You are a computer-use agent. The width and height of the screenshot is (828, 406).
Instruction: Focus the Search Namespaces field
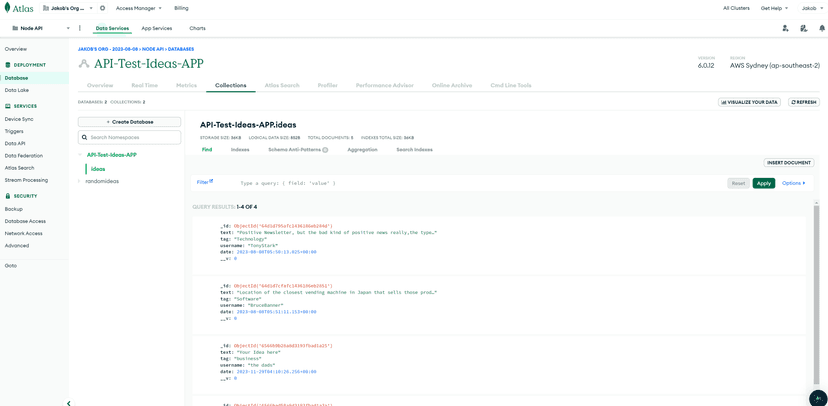(x=129, y=137)
